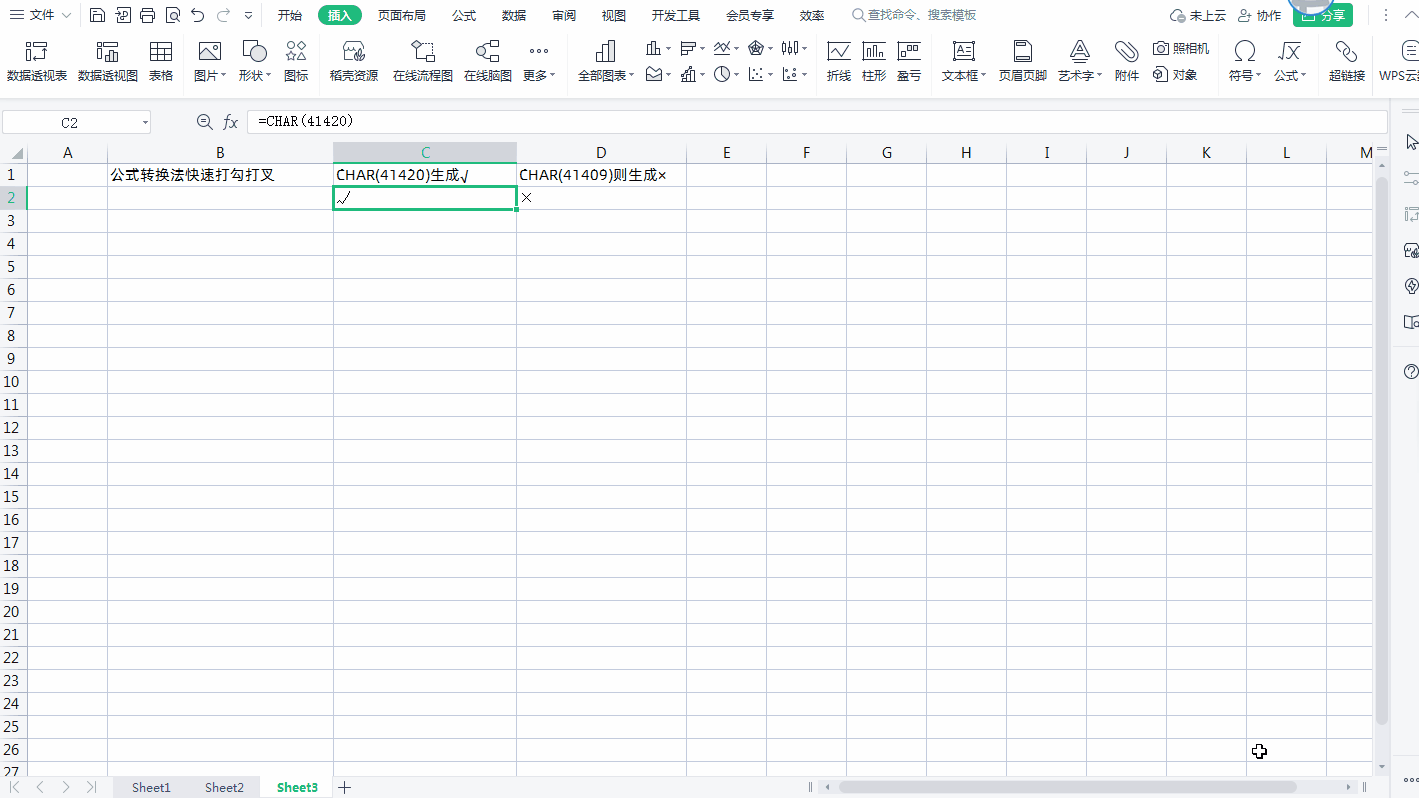
Task: Select cell B1 公式转换法快速打勾打叉
Action: pyautogui.click(x=220, y=175)
